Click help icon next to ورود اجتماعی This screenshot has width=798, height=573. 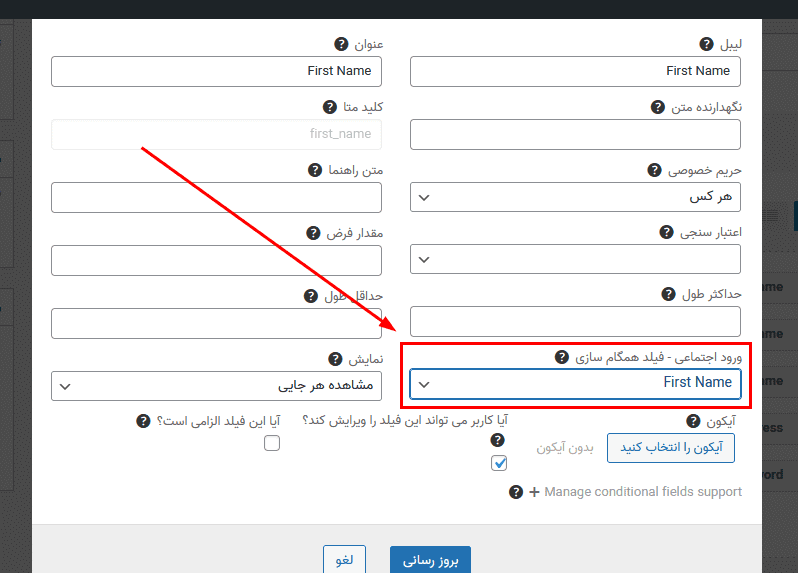(561, 357)
